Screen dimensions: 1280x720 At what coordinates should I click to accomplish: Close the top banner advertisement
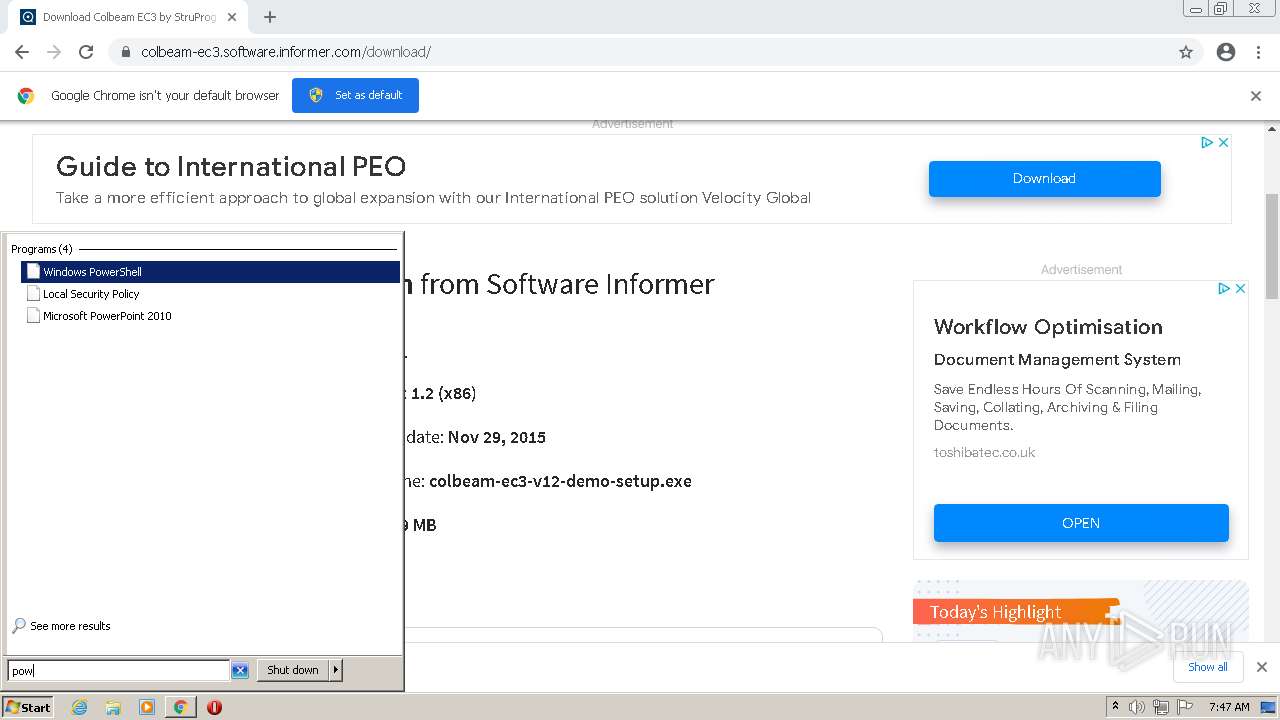(x=1223, y=143)
